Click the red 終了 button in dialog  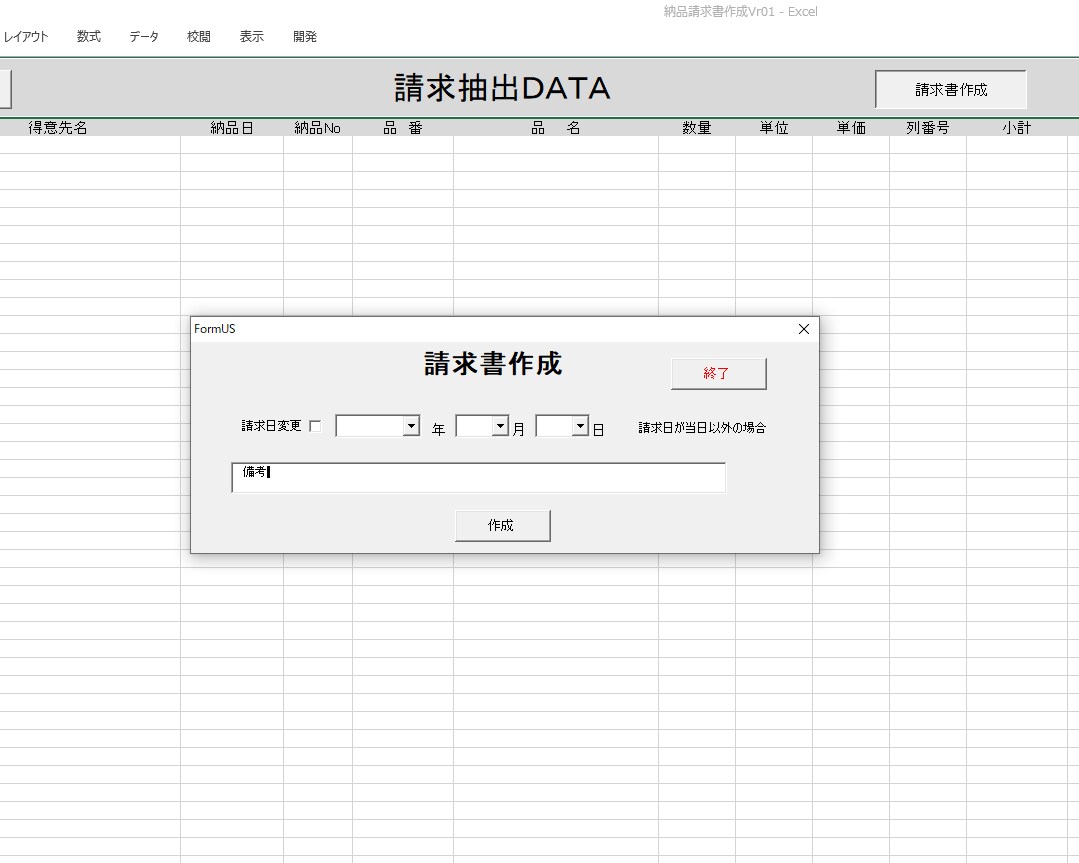pos(718,374)
